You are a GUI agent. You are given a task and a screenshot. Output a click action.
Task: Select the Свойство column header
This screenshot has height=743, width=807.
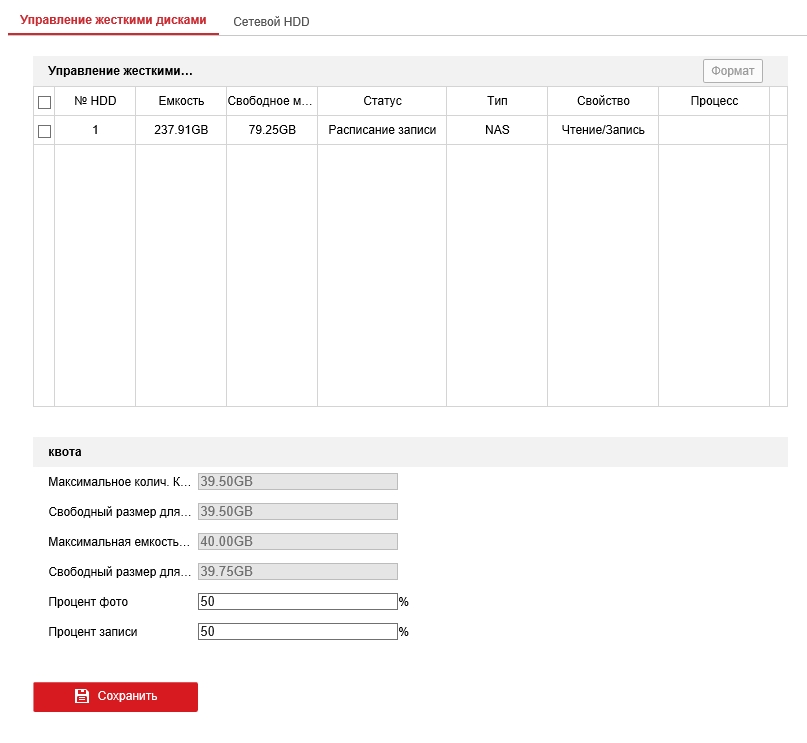tap(603, 101)
